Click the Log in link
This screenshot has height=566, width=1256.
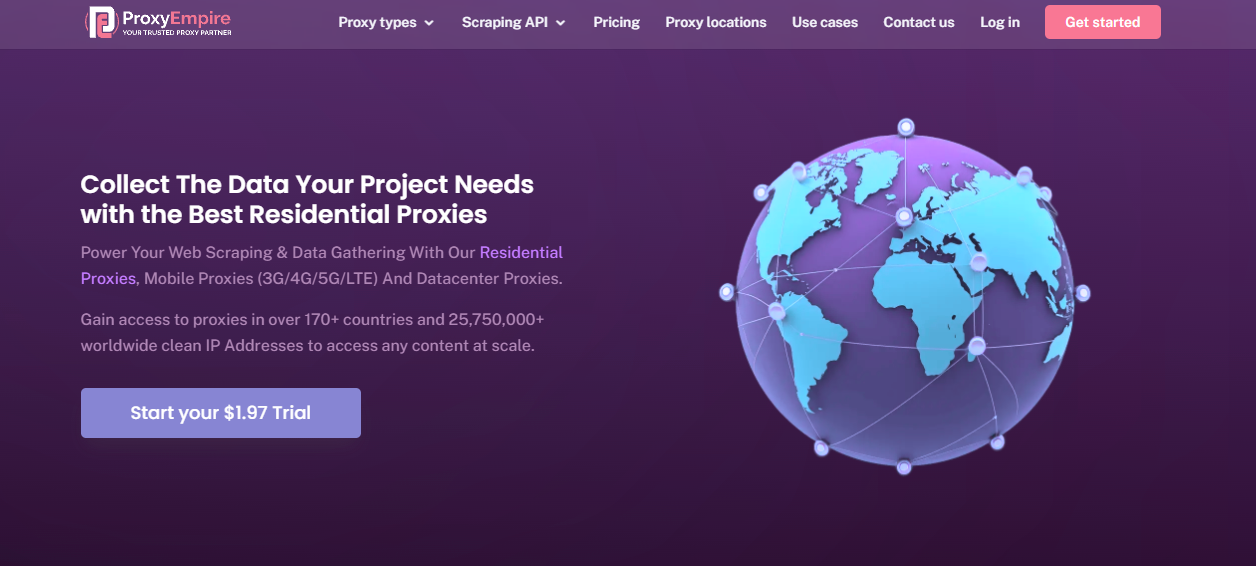pyautogui.click(x=1000, y=22)
